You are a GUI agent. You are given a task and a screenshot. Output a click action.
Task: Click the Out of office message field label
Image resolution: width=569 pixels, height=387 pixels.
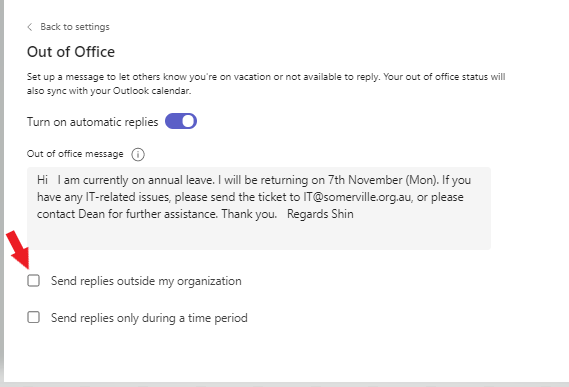[x=75, y=154]
